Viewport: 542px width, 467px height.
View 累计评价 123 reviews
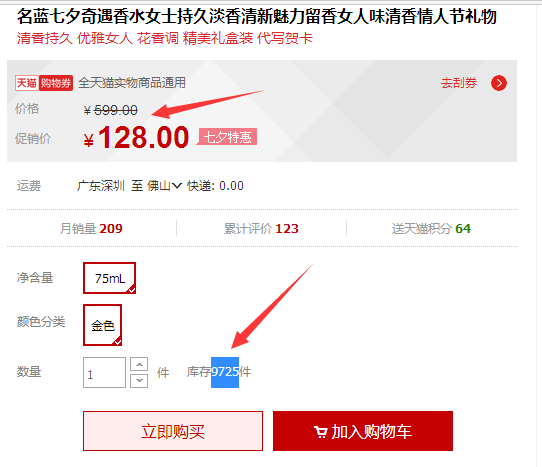coord(261,228)
